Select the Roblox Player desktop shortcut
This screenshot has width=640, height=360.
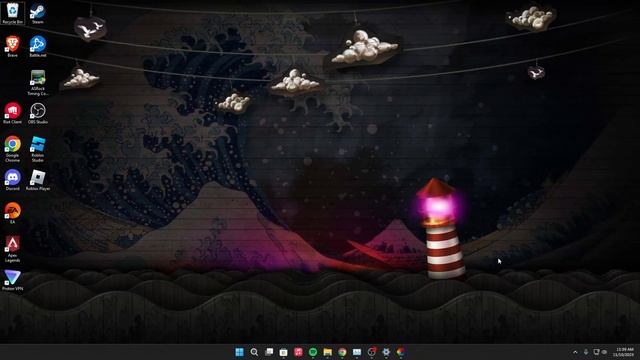click(x=38, y=180)
